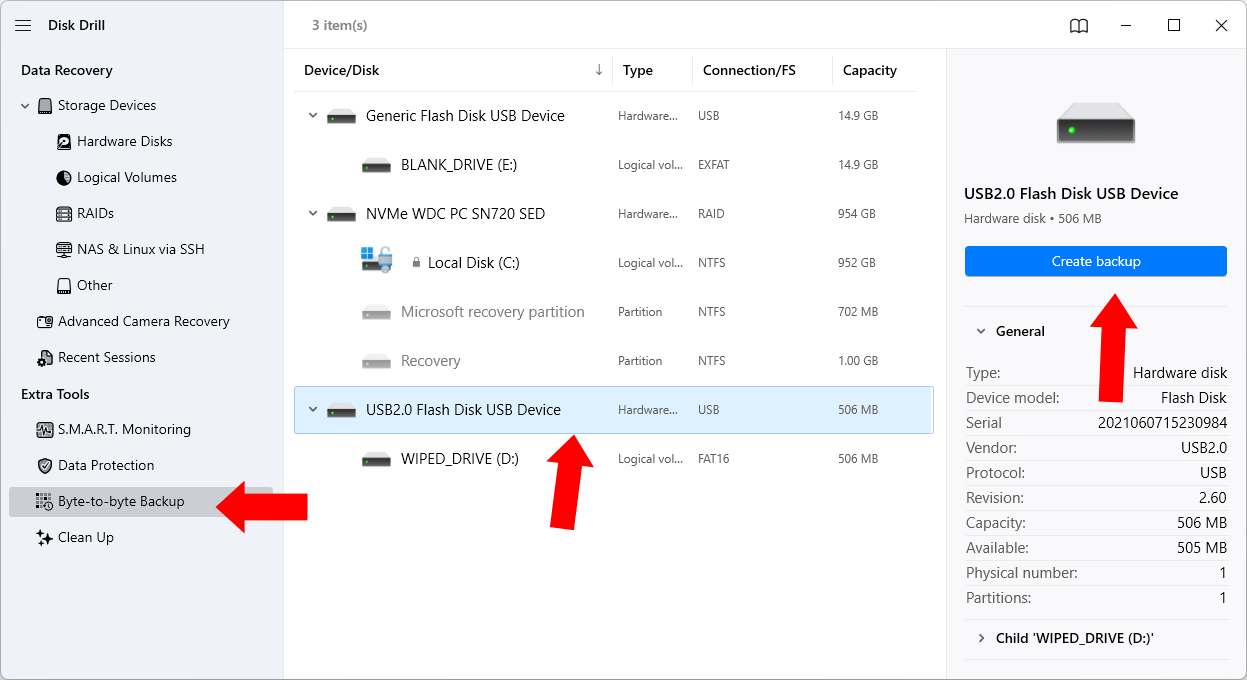Launch the Clean Up tool
Screen dimensions: 1247x680
[85, 537]
